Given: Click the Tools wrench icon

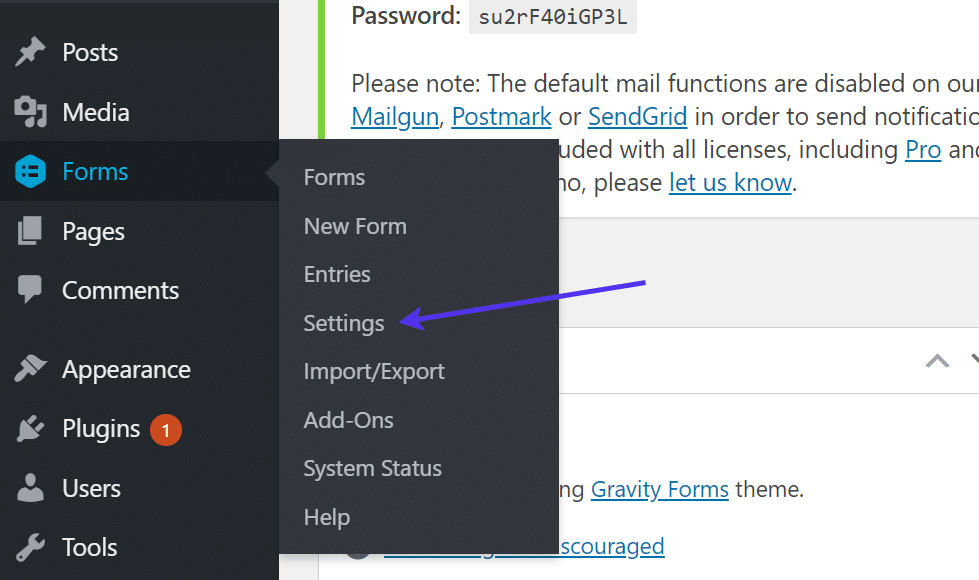Looking at the screenshot, I should click(x=30, y=548).
